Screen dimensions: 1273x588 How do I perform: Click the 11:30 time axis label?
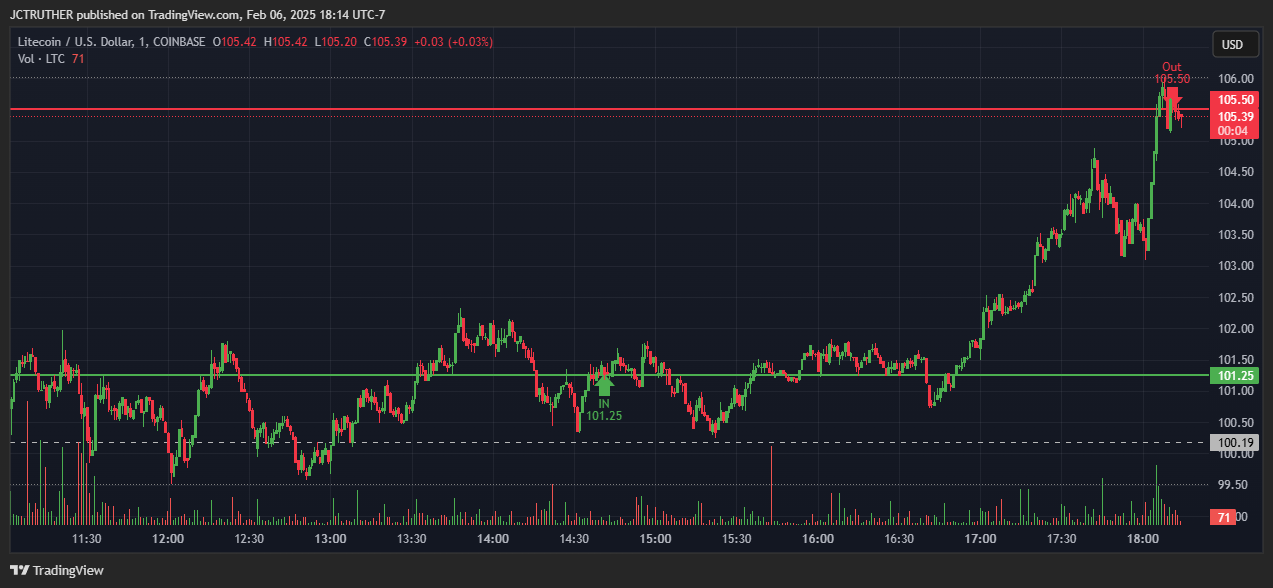[87, 539]
